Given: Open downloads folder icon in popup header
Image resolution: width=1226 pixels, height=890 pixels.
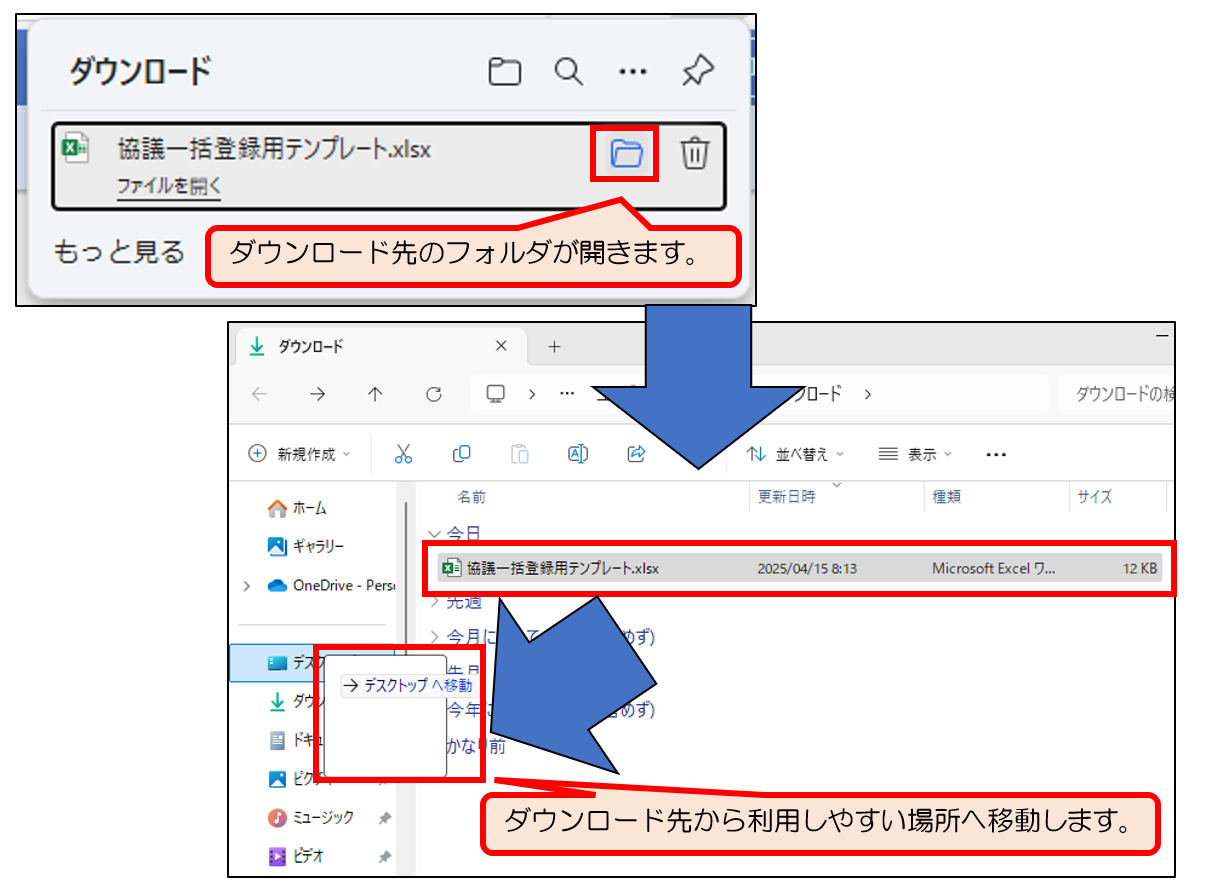Looking at the screenshot, I should pyautogui.click(x=505, y=72).
